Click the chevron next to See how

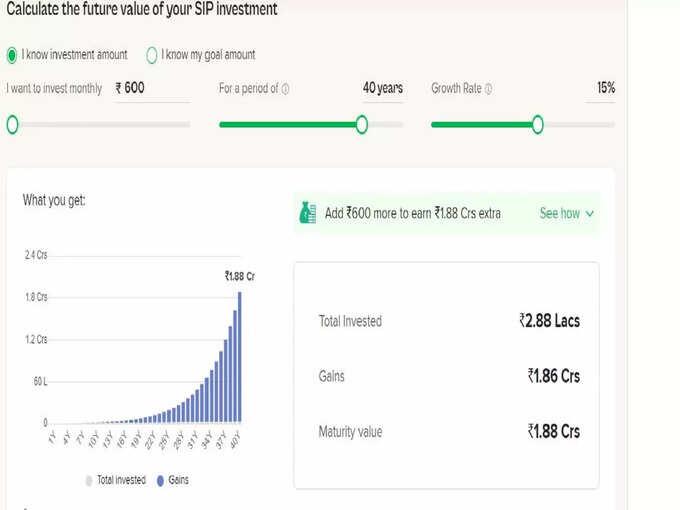pyautogui.click(x=590, y=213)
